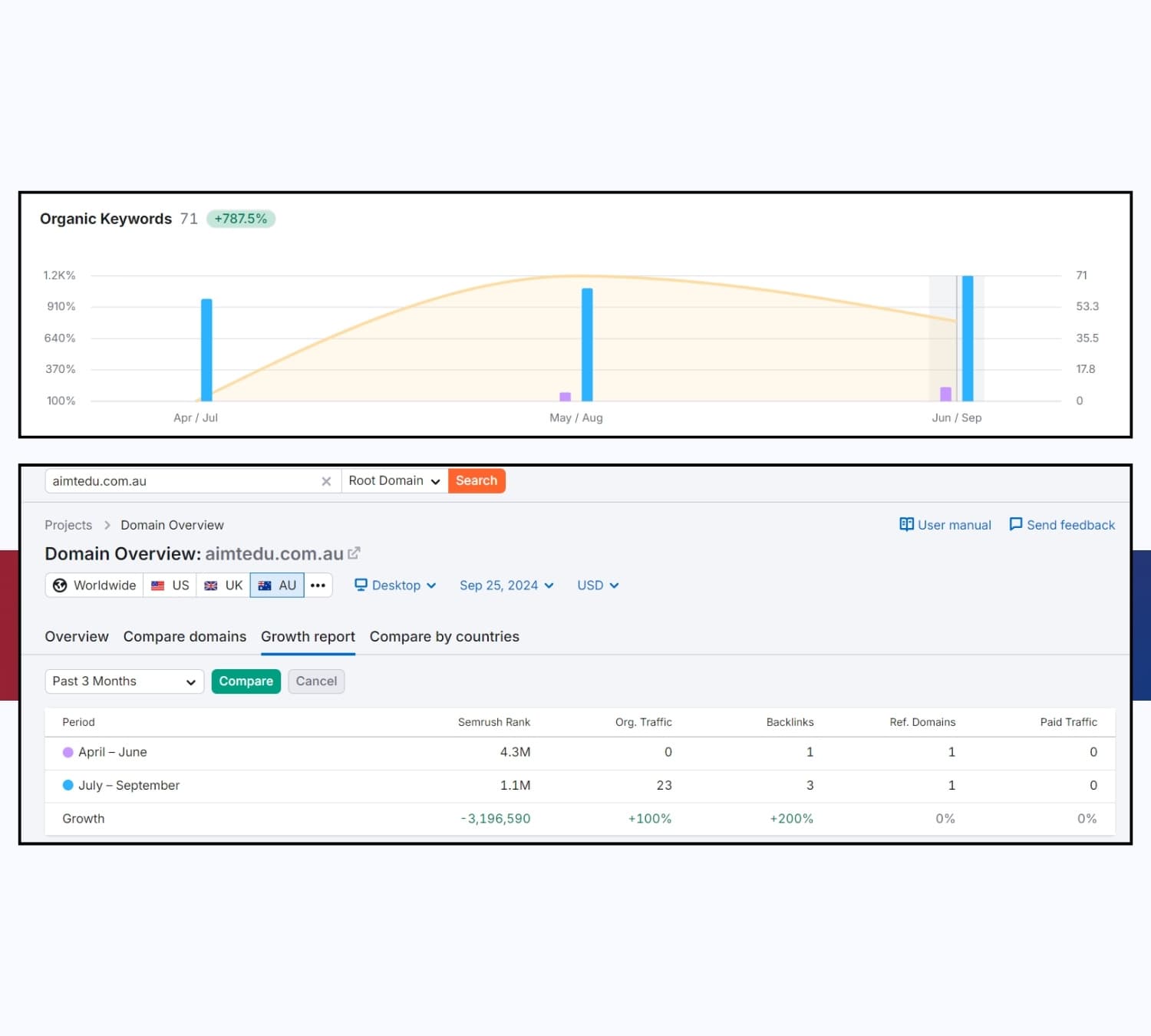Click the +787.5% growth badge

point(241,219)
